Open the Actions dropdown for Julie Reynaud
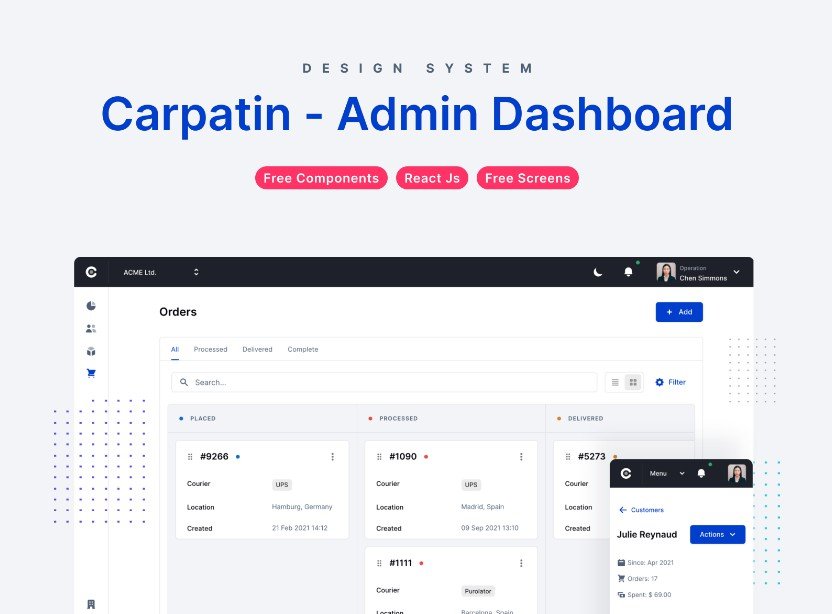 tap(717, 534)
